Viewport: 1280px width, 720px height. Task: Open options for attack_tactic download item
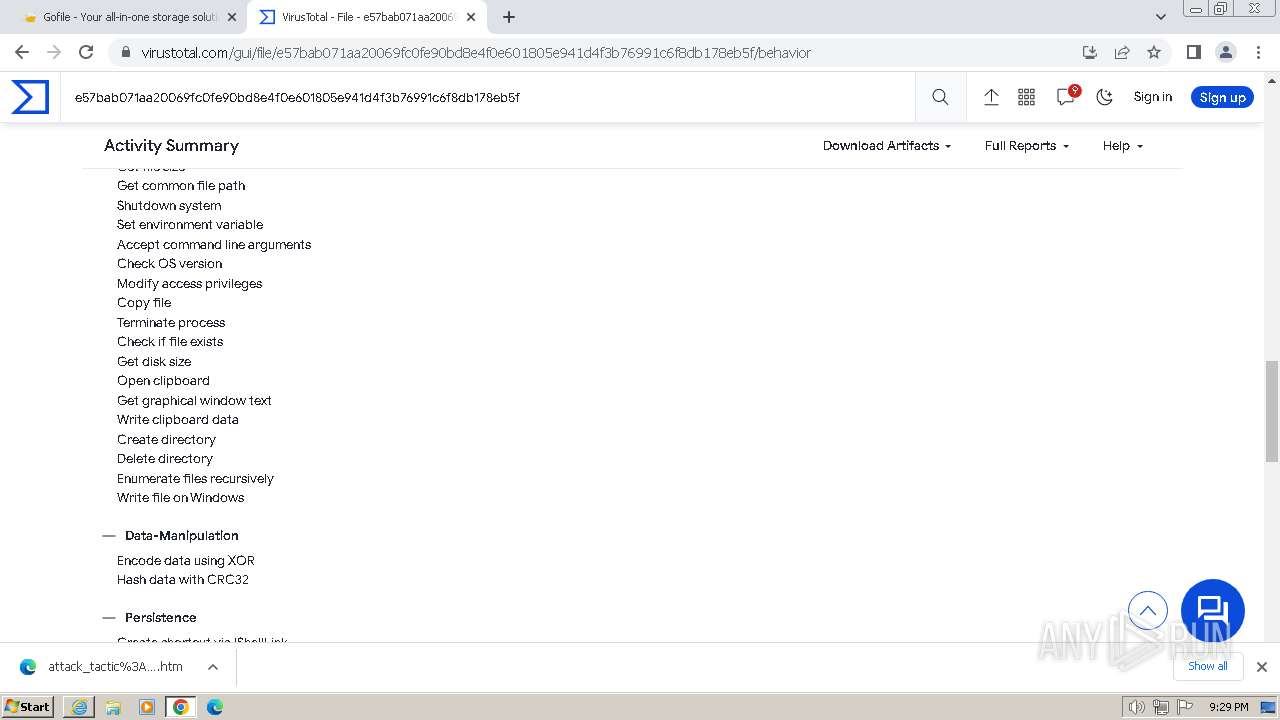click(213, 667)
